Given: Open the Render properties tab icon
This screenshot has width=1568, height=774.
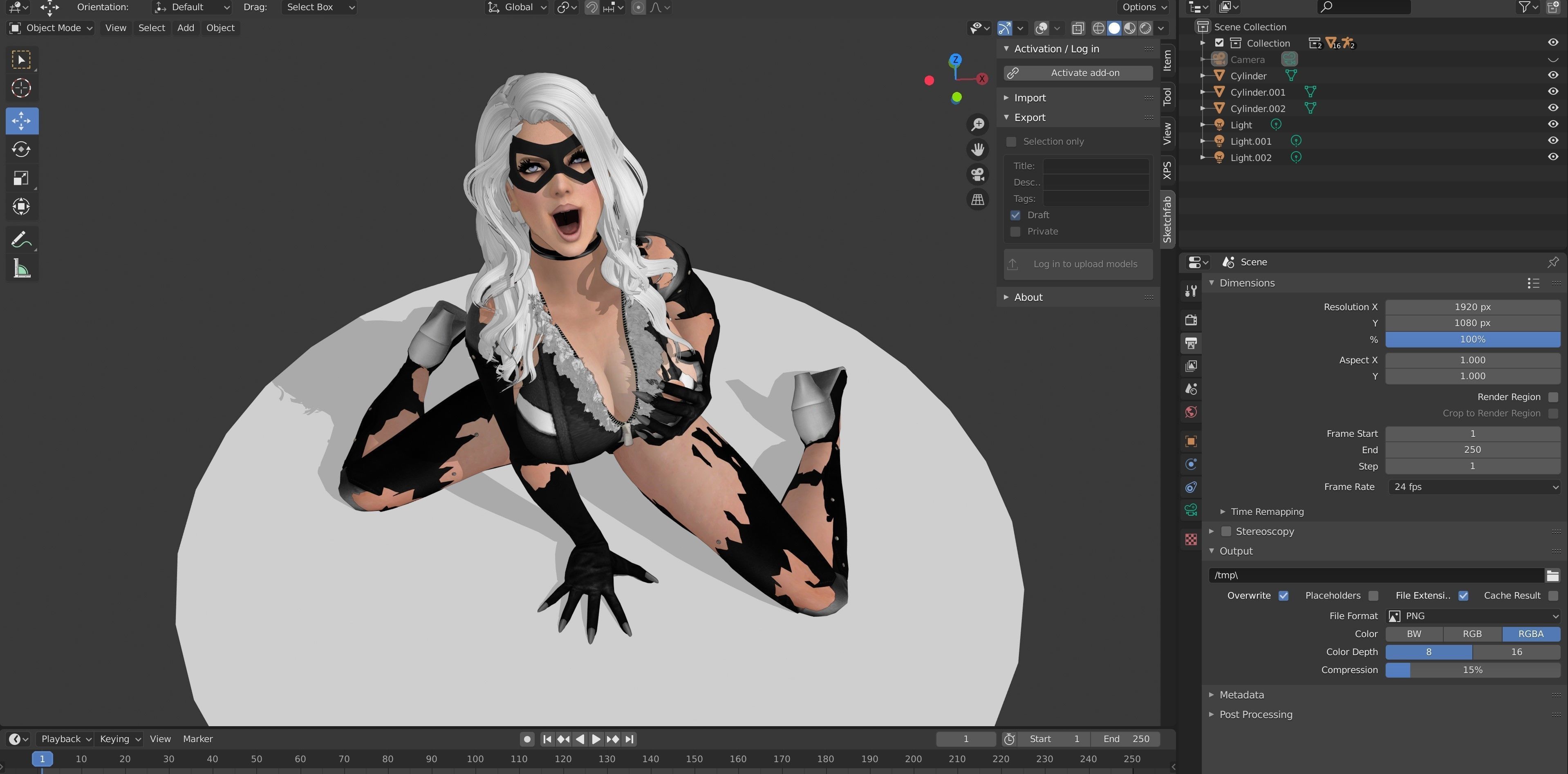Looking at the screenshot, I should tap(1191, 320).
